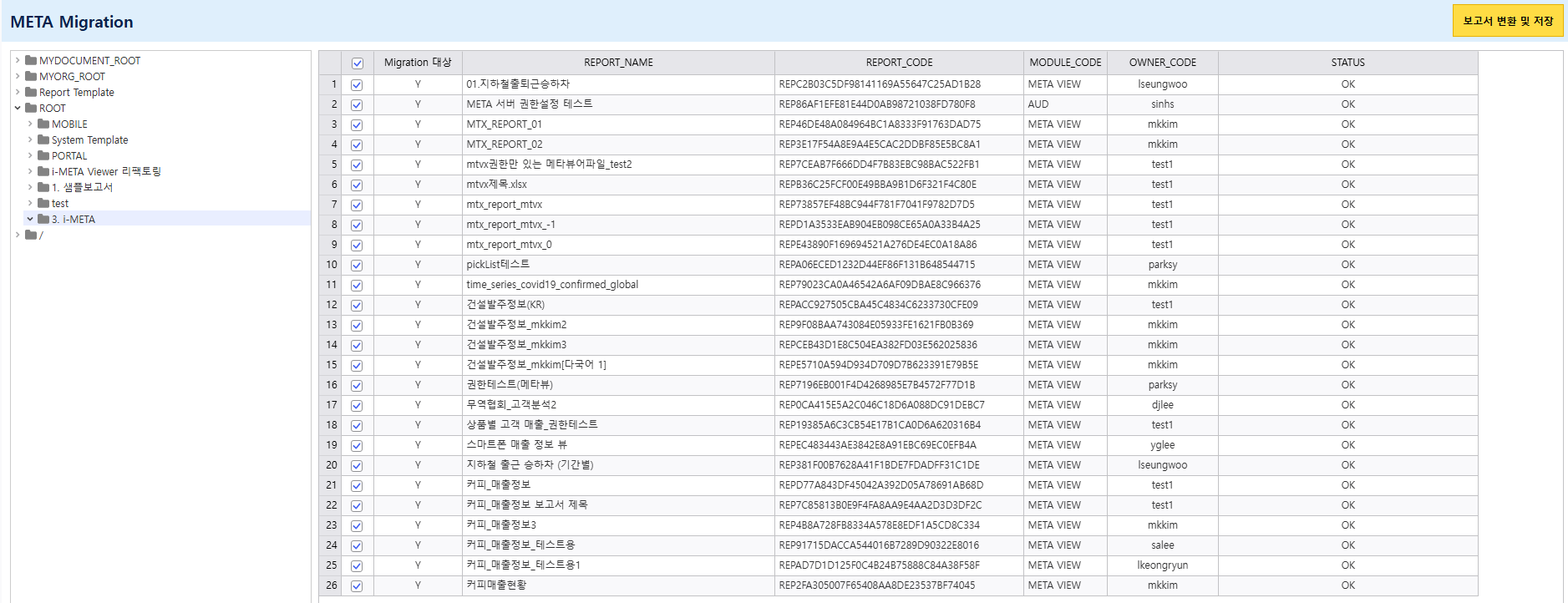Uncheck the checkbox for MTX_REPORT_01 row
Viewport: 1568px width, 603px height.
point(357,125)
